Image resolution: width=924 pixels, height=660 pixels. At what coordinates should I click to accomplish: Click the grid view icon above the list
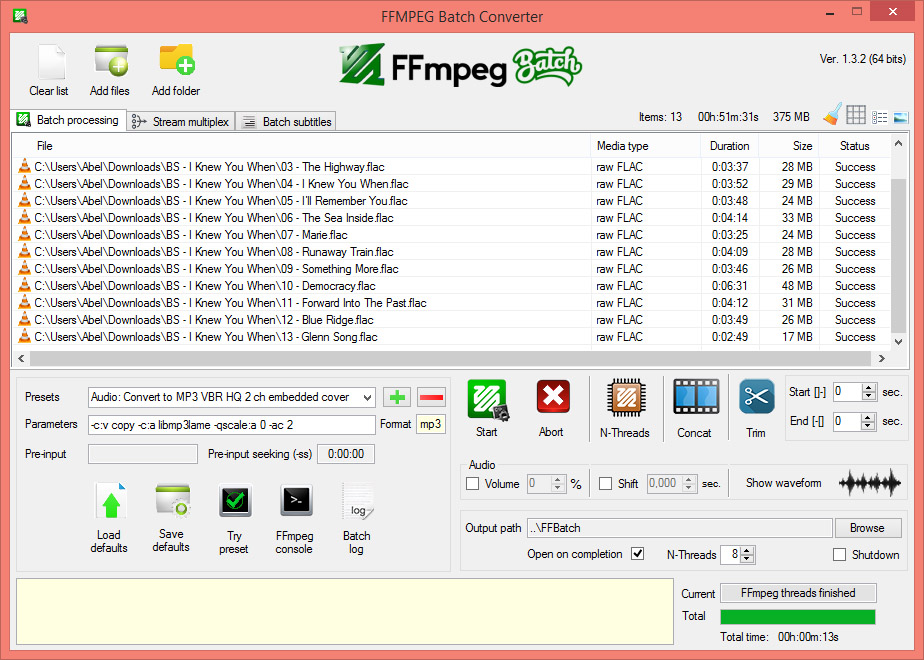(x=856, y=115)
